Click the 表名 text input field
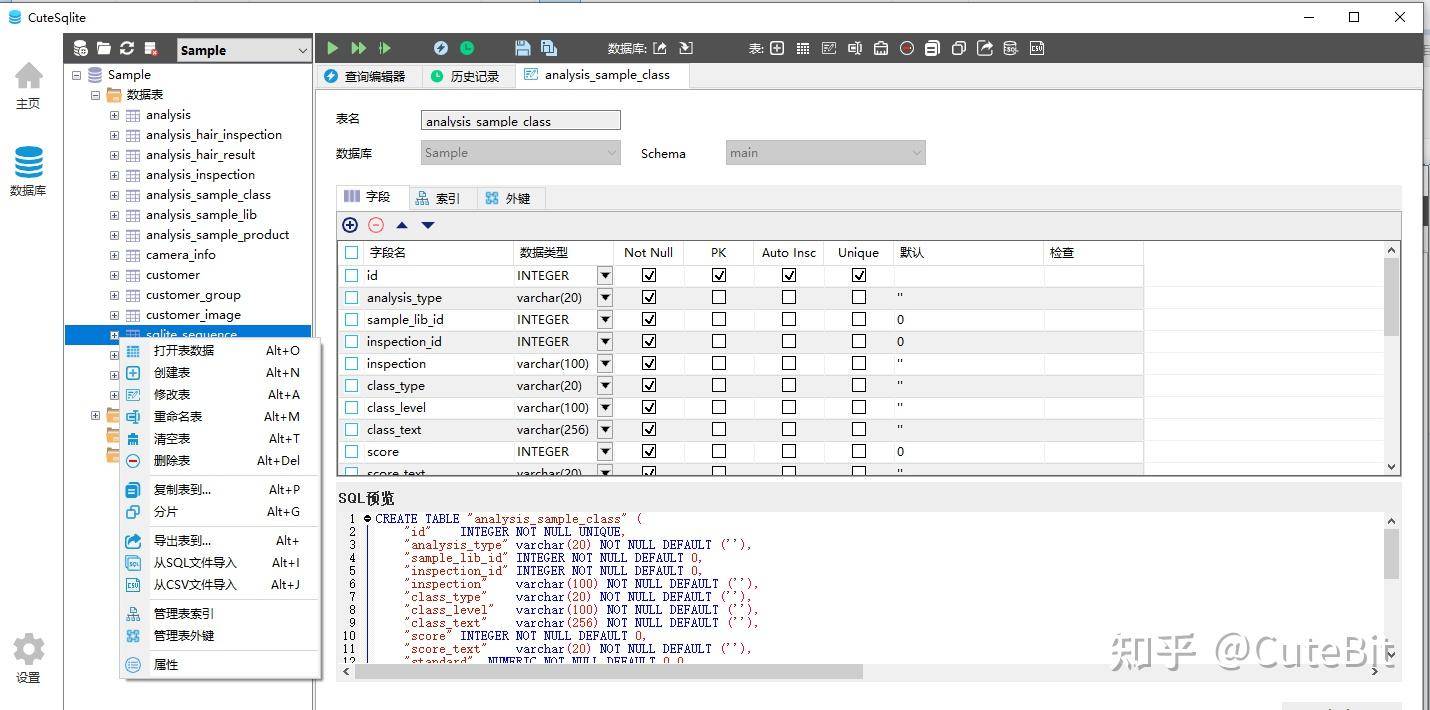 [521, 121]
